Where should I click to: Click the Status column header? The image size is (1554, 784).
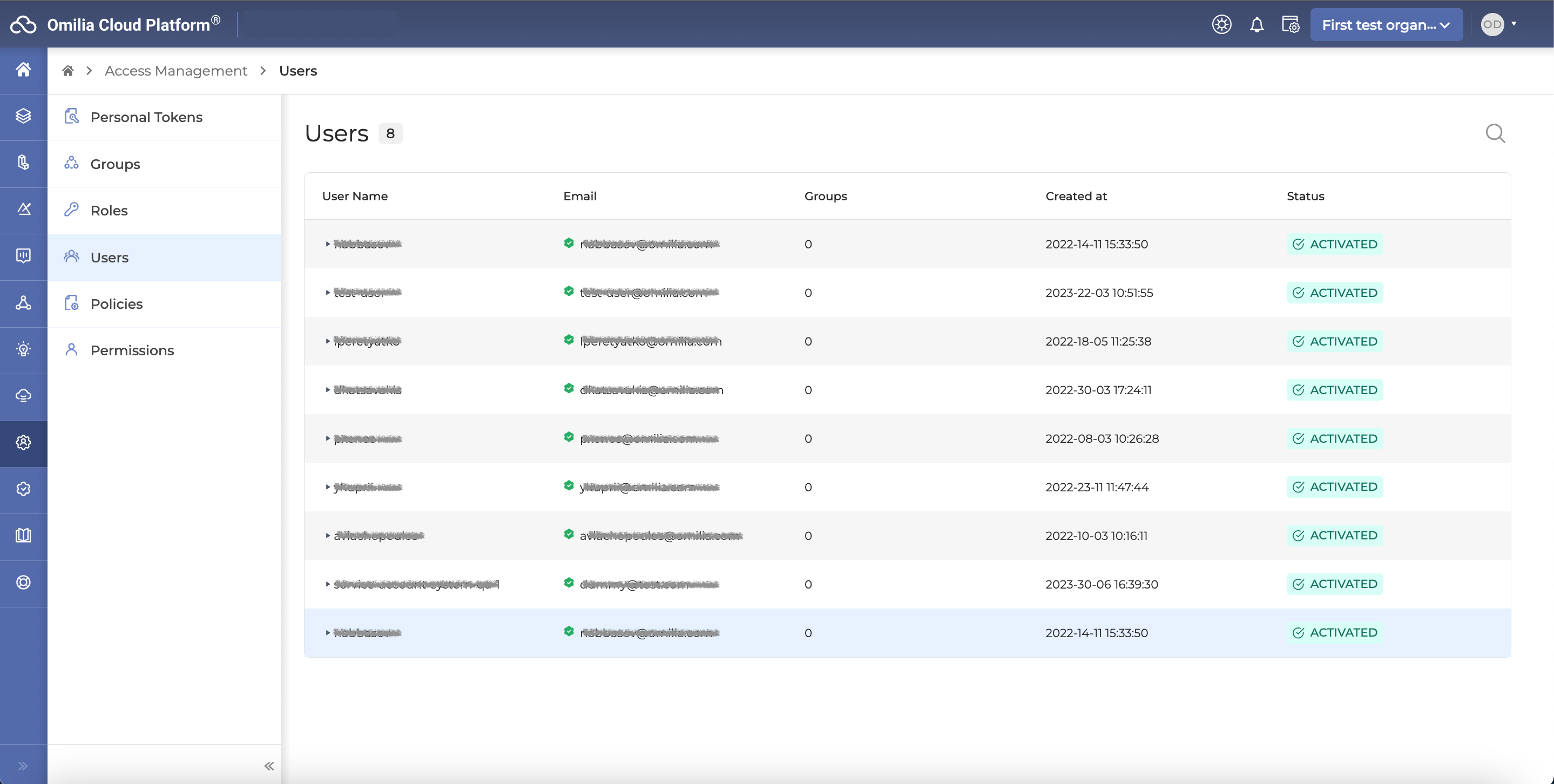point(1305,196)
